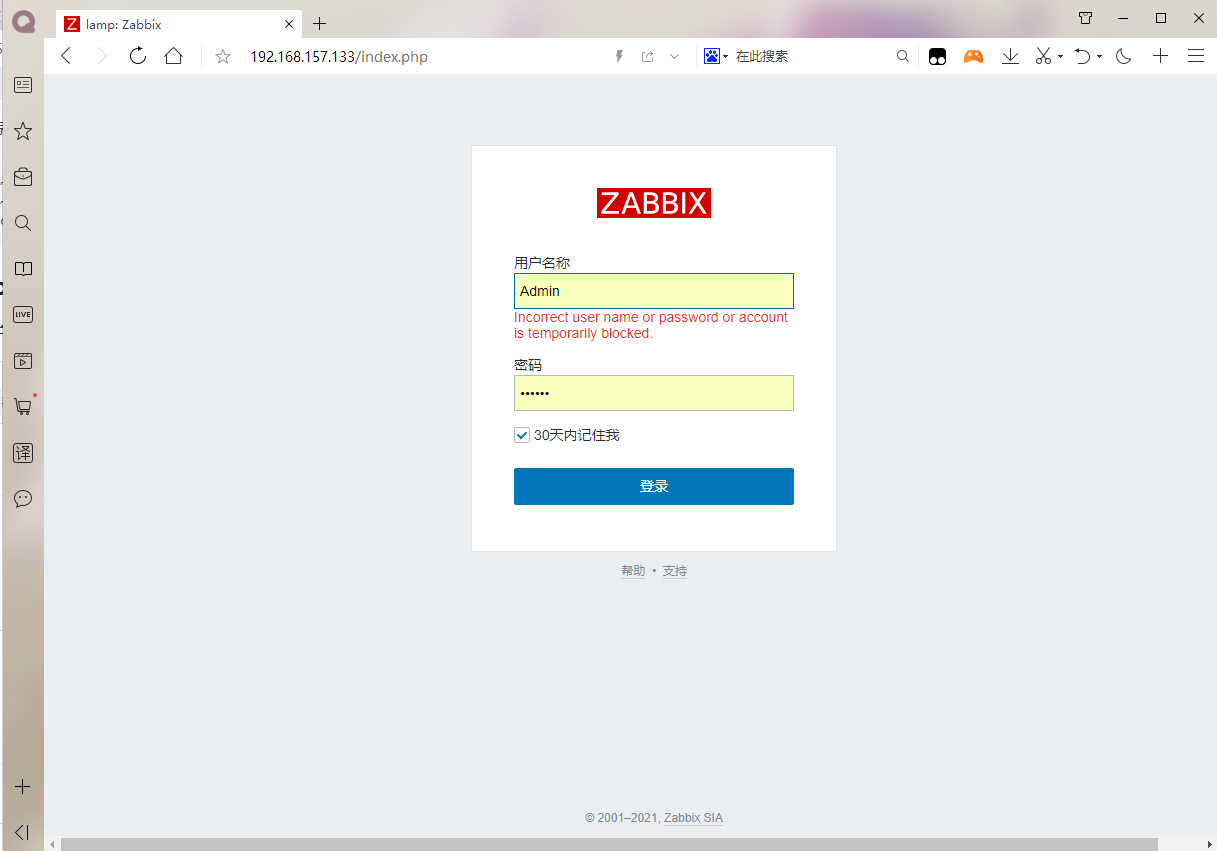The image size is (1217, 851).
Task: Expand address bar history dropdown
Action: 674,57
